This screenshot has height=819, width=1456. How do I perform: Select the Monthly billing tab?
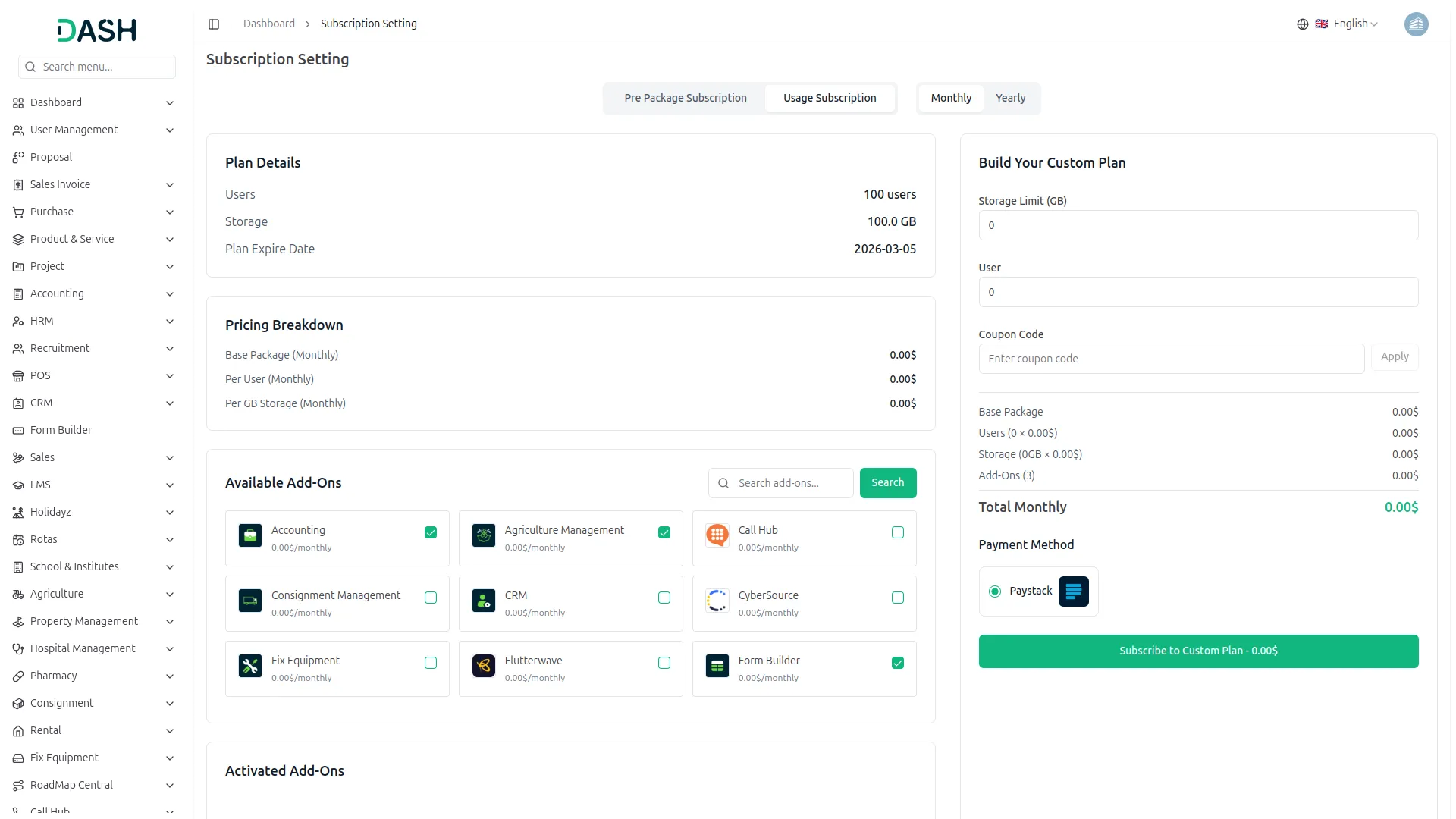tap(951, 99)
